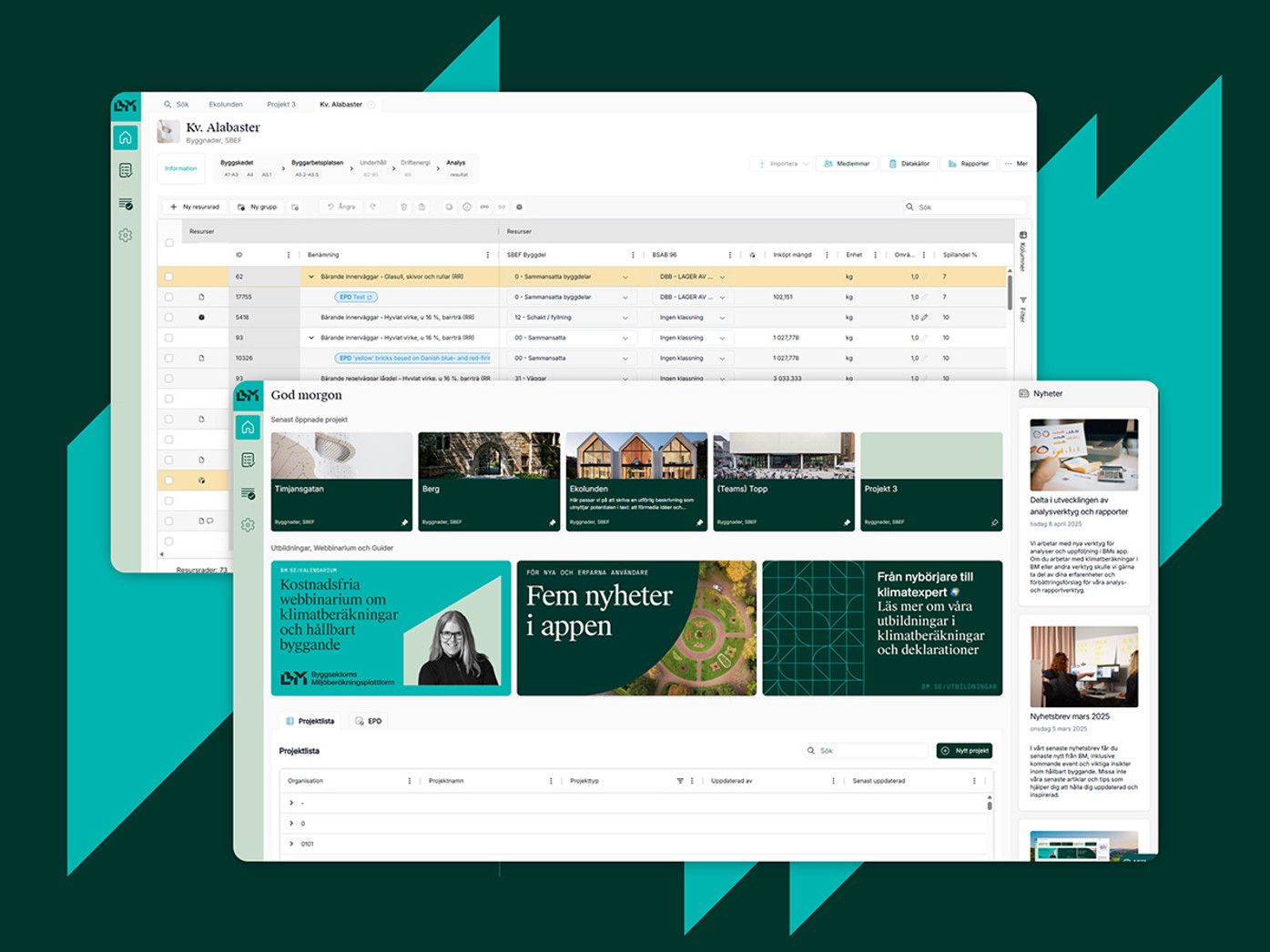Open SBEF Byggdel dropdown for row 5418
This screenshot has height=952, width=1270.
tap(625, 318)
